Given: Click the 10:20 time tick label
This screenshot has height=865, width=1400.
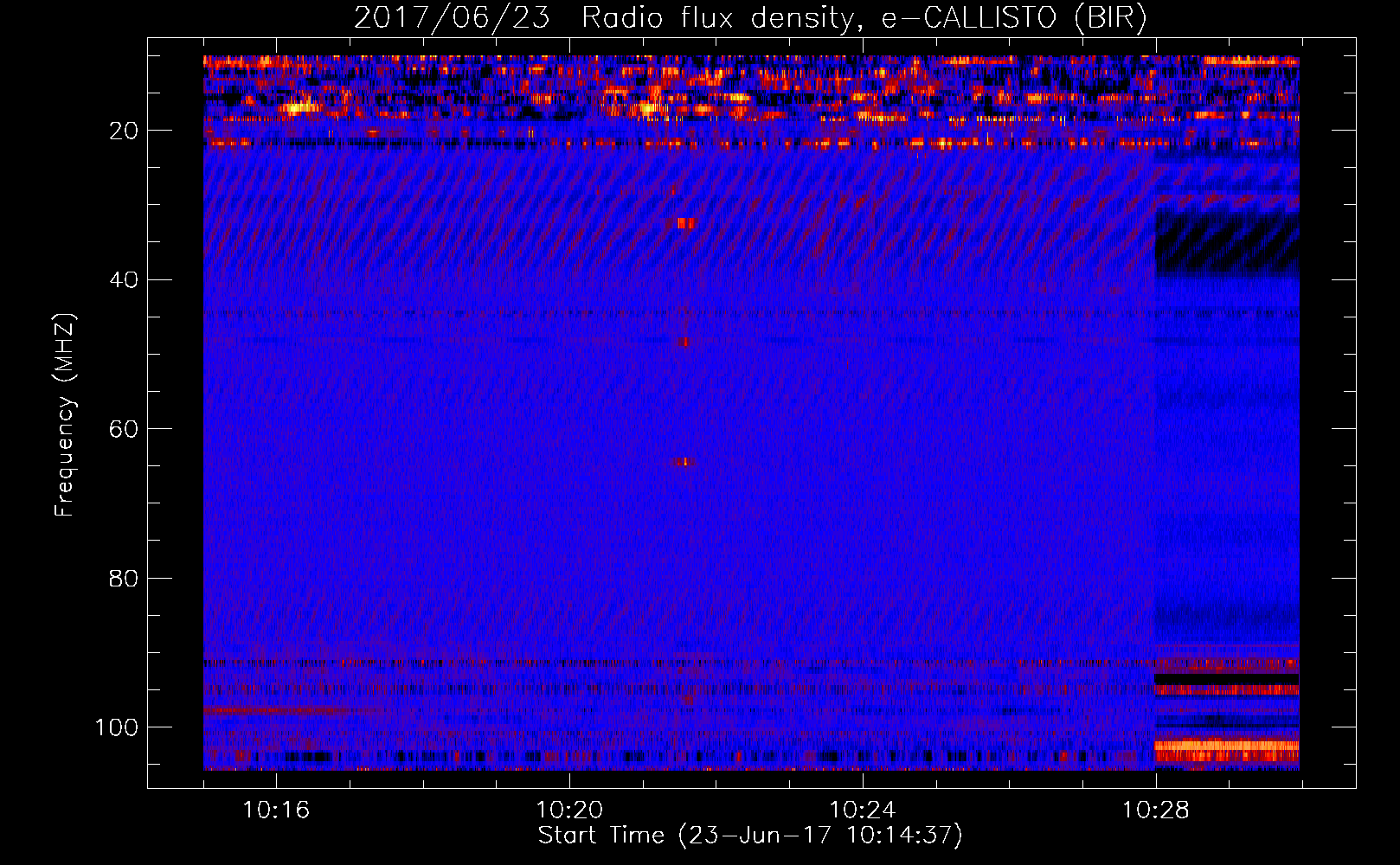Looking at the screenshot, I should 569,811.
